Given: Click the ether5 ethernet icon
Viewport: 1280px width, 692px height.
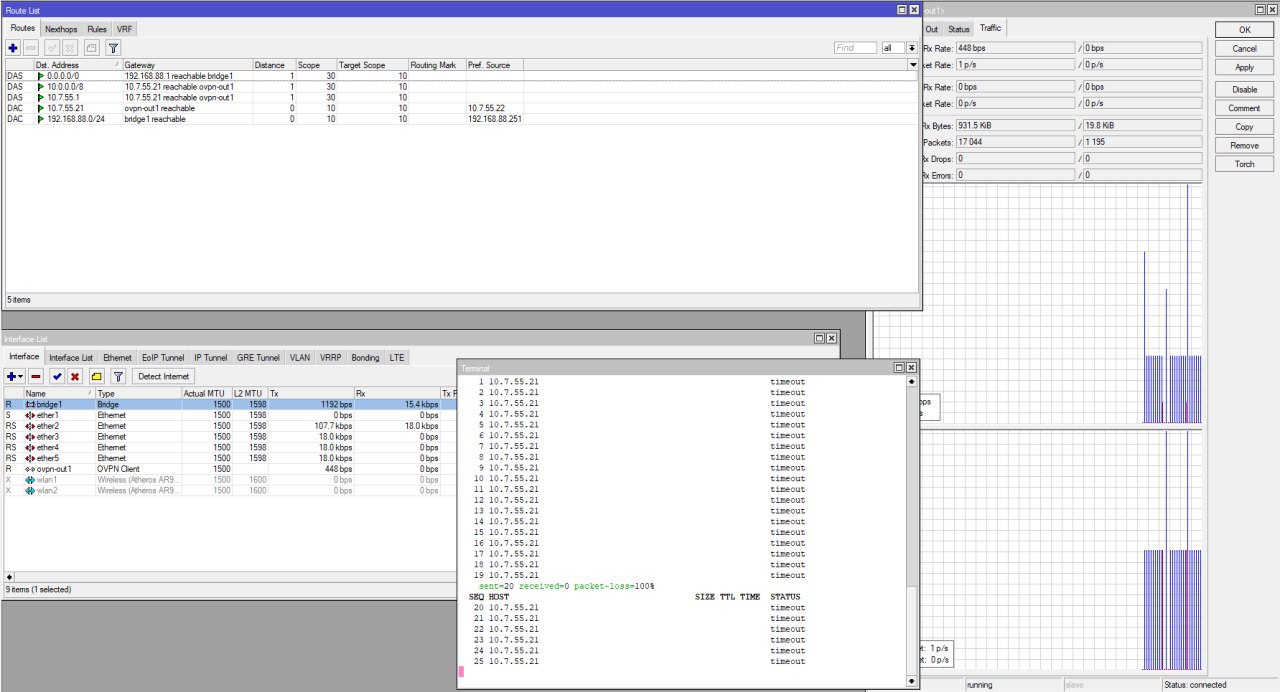Looking at the screenshot, I should 30,458.
